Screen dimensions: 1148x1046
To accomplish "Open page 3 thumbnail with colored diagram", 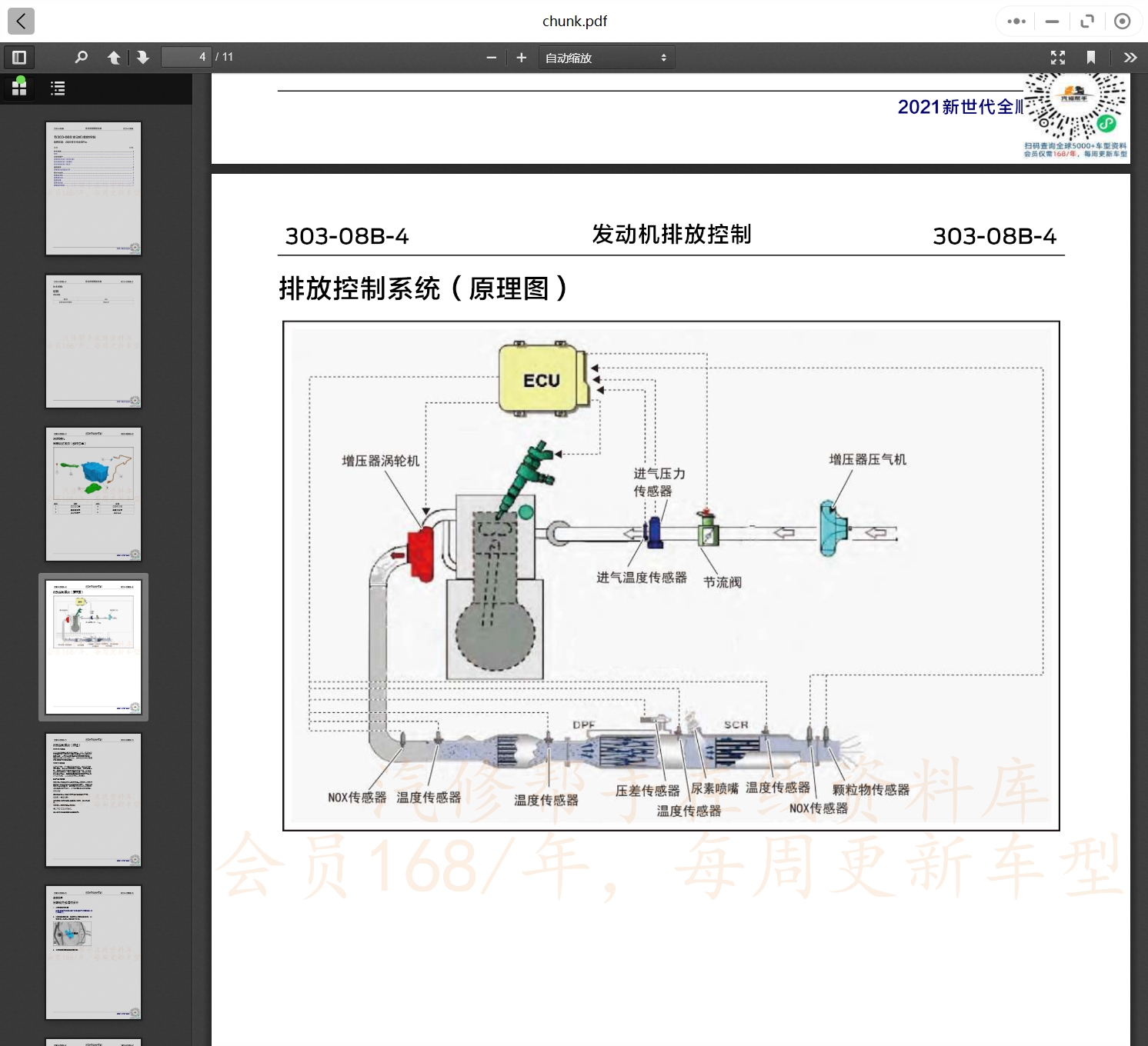I will (93, 494).
